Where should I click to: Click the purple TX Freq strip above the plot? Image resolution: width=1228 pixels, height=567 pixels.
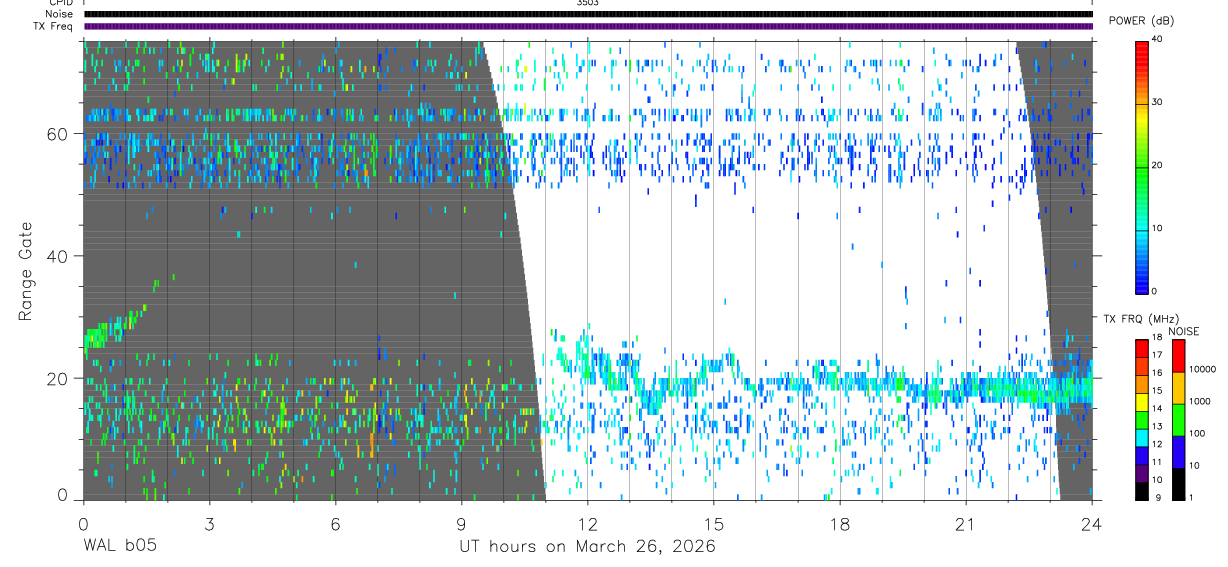pos(588,26)
